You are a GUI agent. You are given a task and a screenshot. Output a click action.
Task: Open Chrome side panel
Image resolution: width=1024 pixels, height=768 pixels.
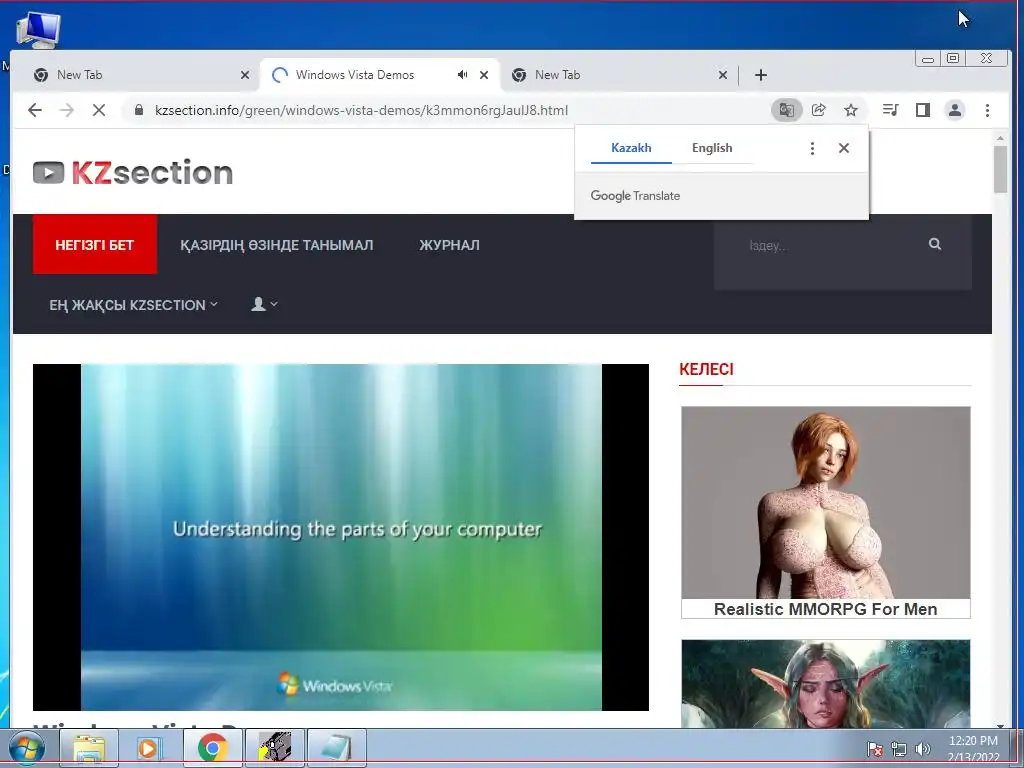coord(922,110)
